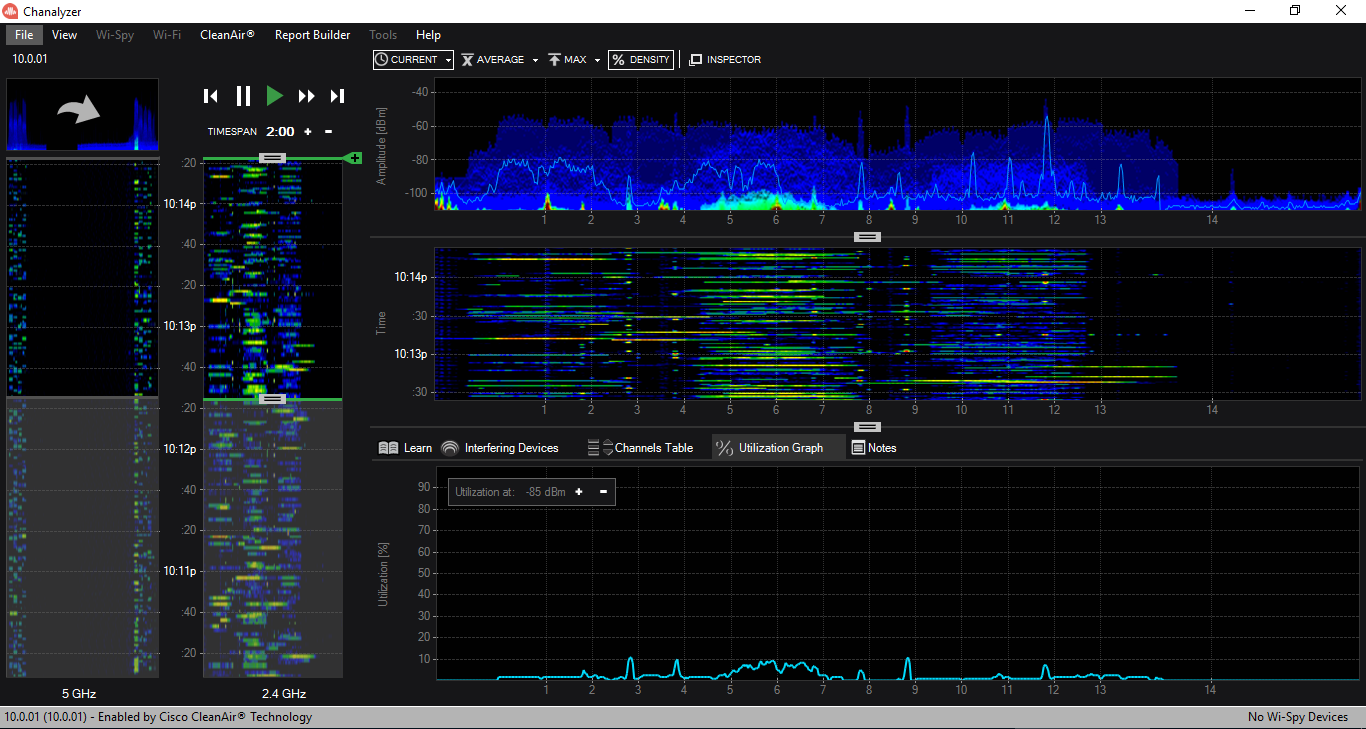This screenshot has width=1366, height=729.
Task: Click the skip to start playback icon
Action: pyautogui.click(x=210, y=96)
